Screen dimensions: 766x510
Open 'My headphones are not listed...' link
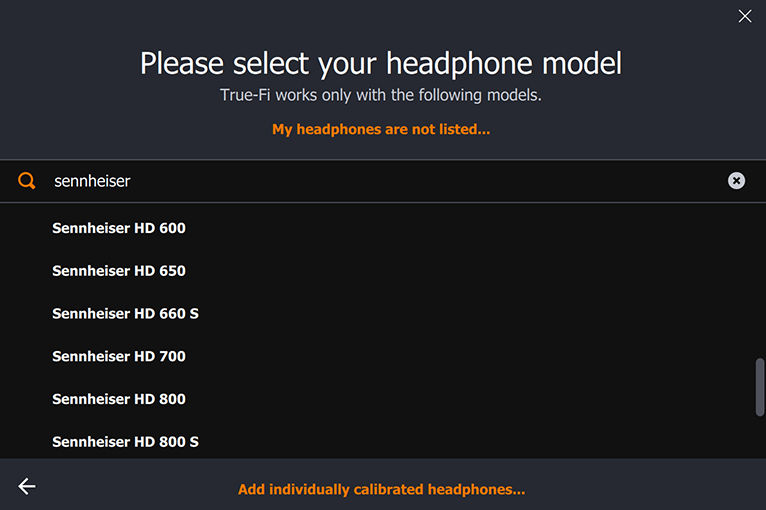pyautogui.click(x=381, y=129)
